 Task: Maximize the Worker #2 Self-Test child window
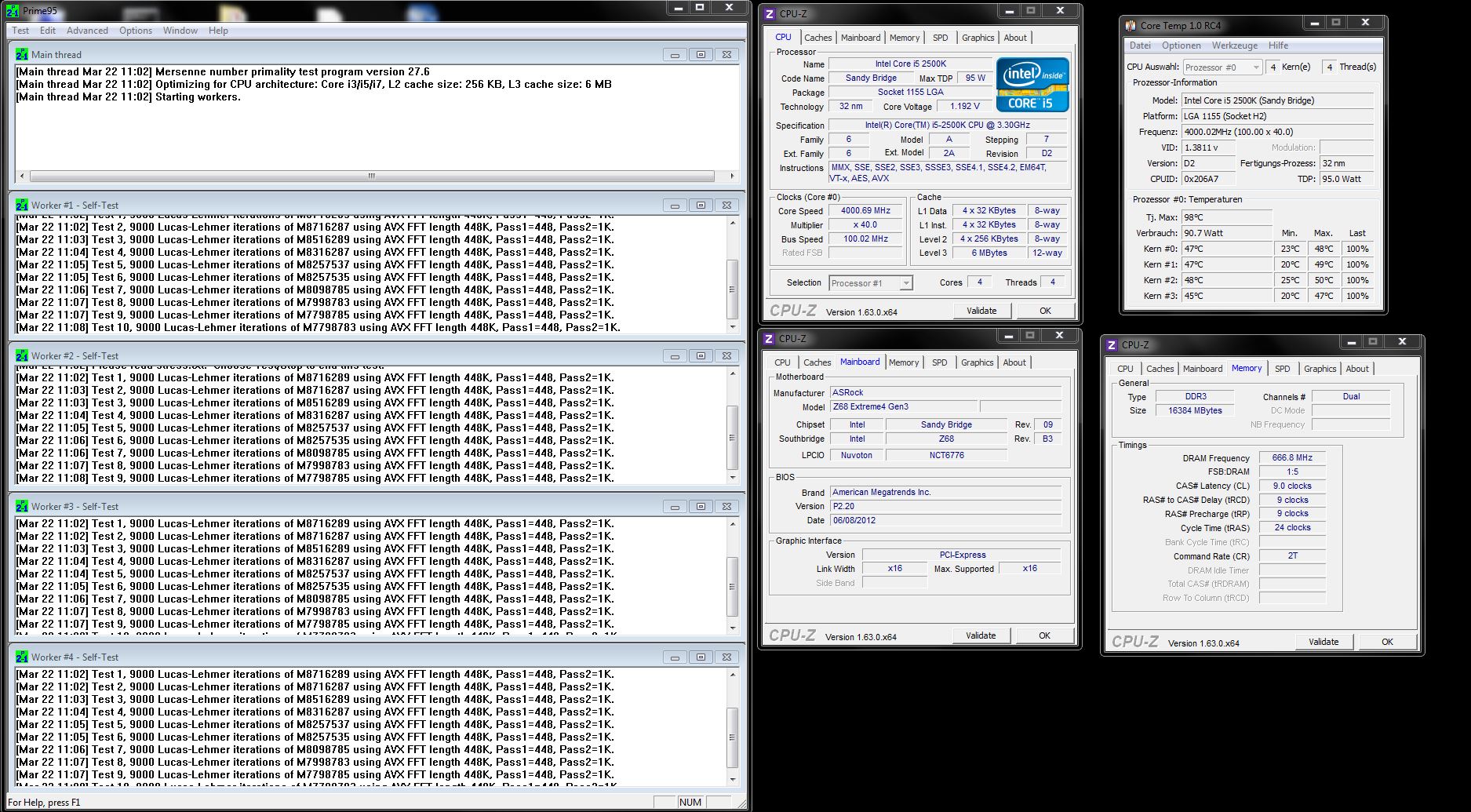click(701, 355)
